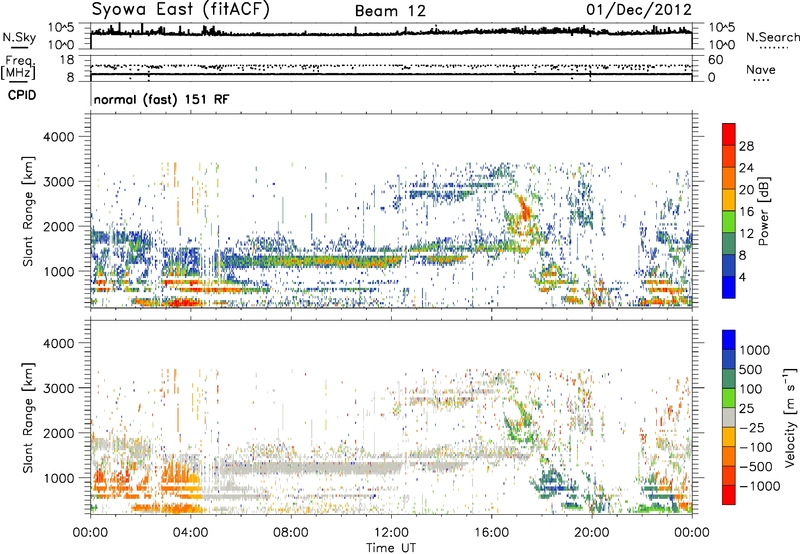Viewport: 800px width, 554px height.
Task: Click the 'Nave' legend label
Action: coord(761,69)
